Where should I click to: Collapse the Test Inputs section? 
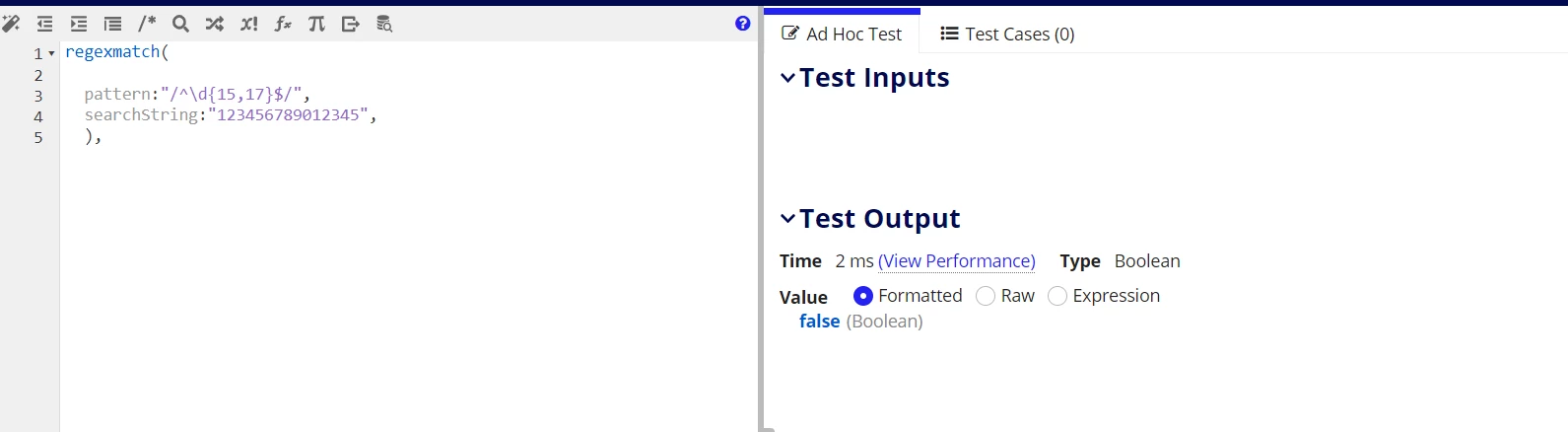787,78
